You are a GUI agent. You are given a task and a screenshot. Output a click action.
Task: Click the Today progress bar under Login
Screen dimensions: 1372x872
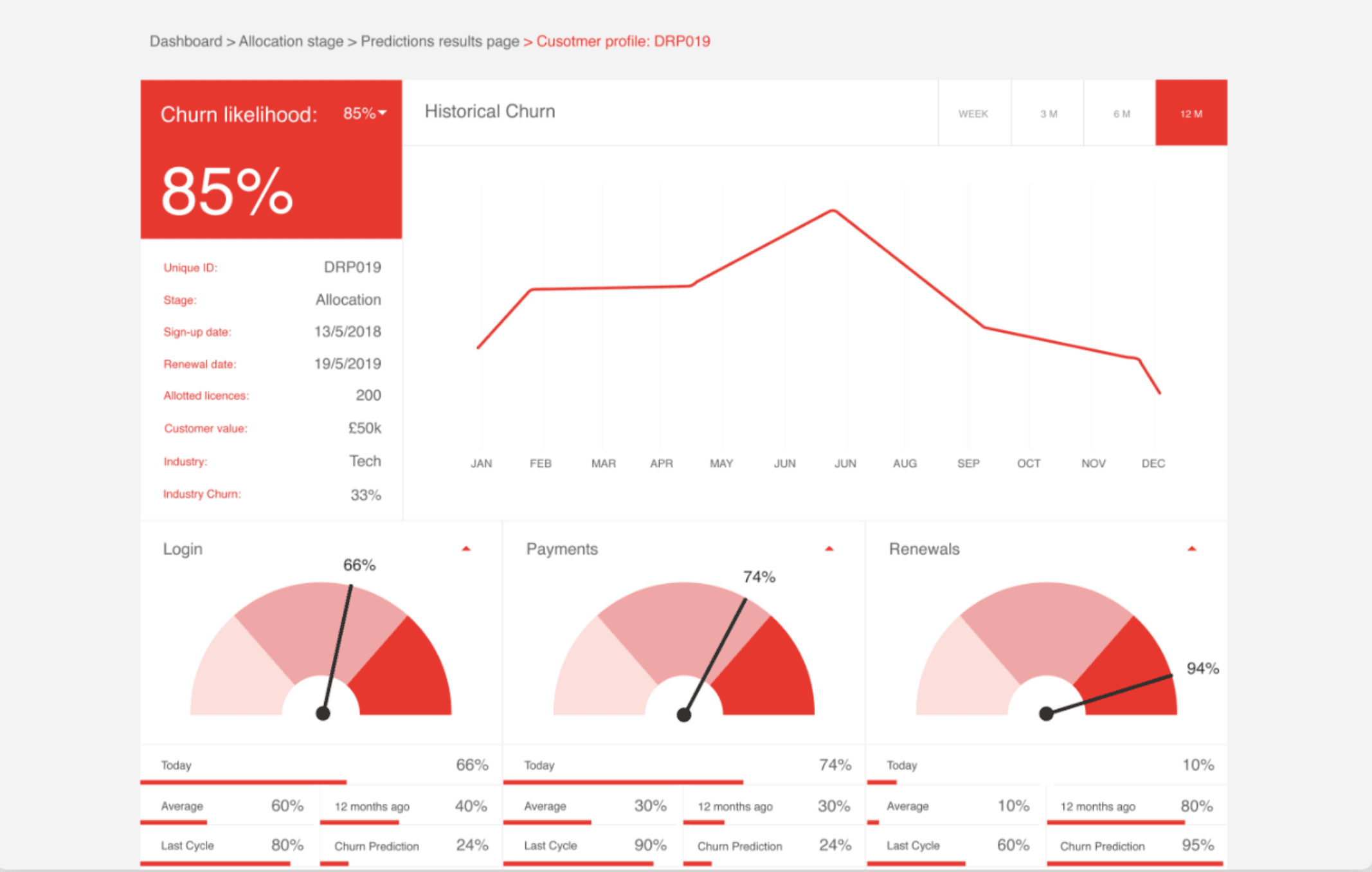244,782
